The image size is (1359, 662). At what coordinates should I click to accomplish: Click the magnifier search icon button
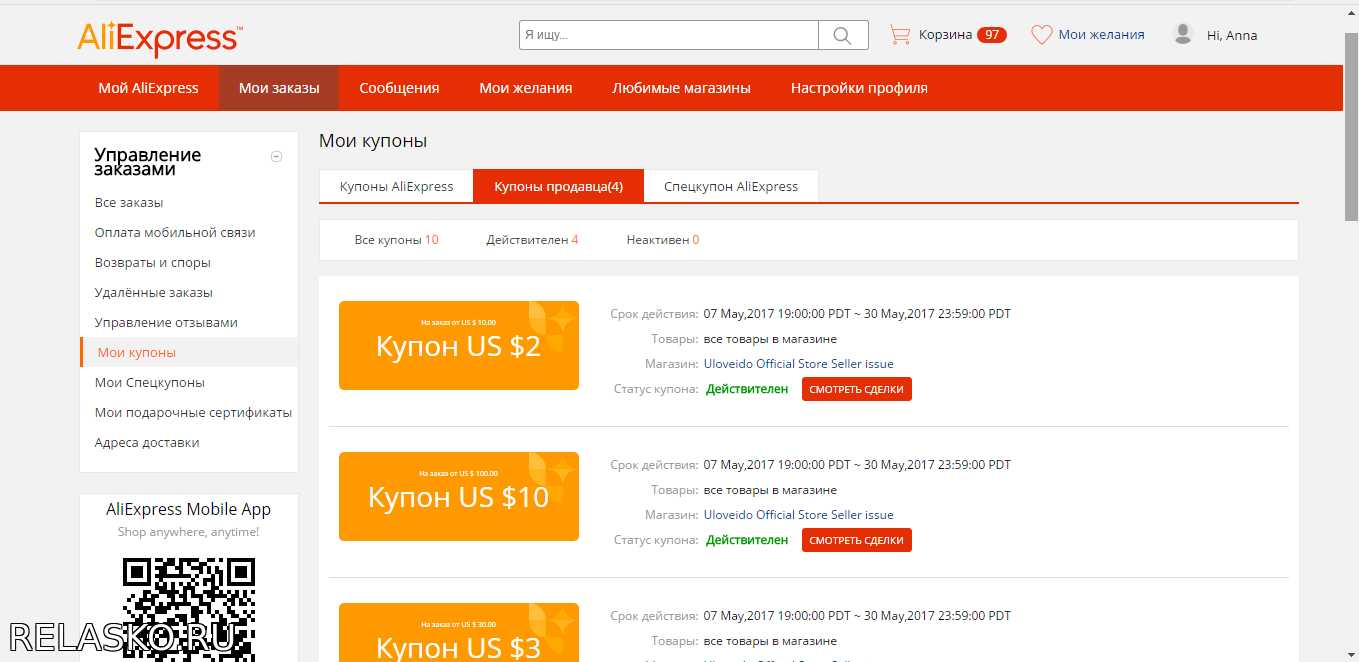click(x=843, y=35)
